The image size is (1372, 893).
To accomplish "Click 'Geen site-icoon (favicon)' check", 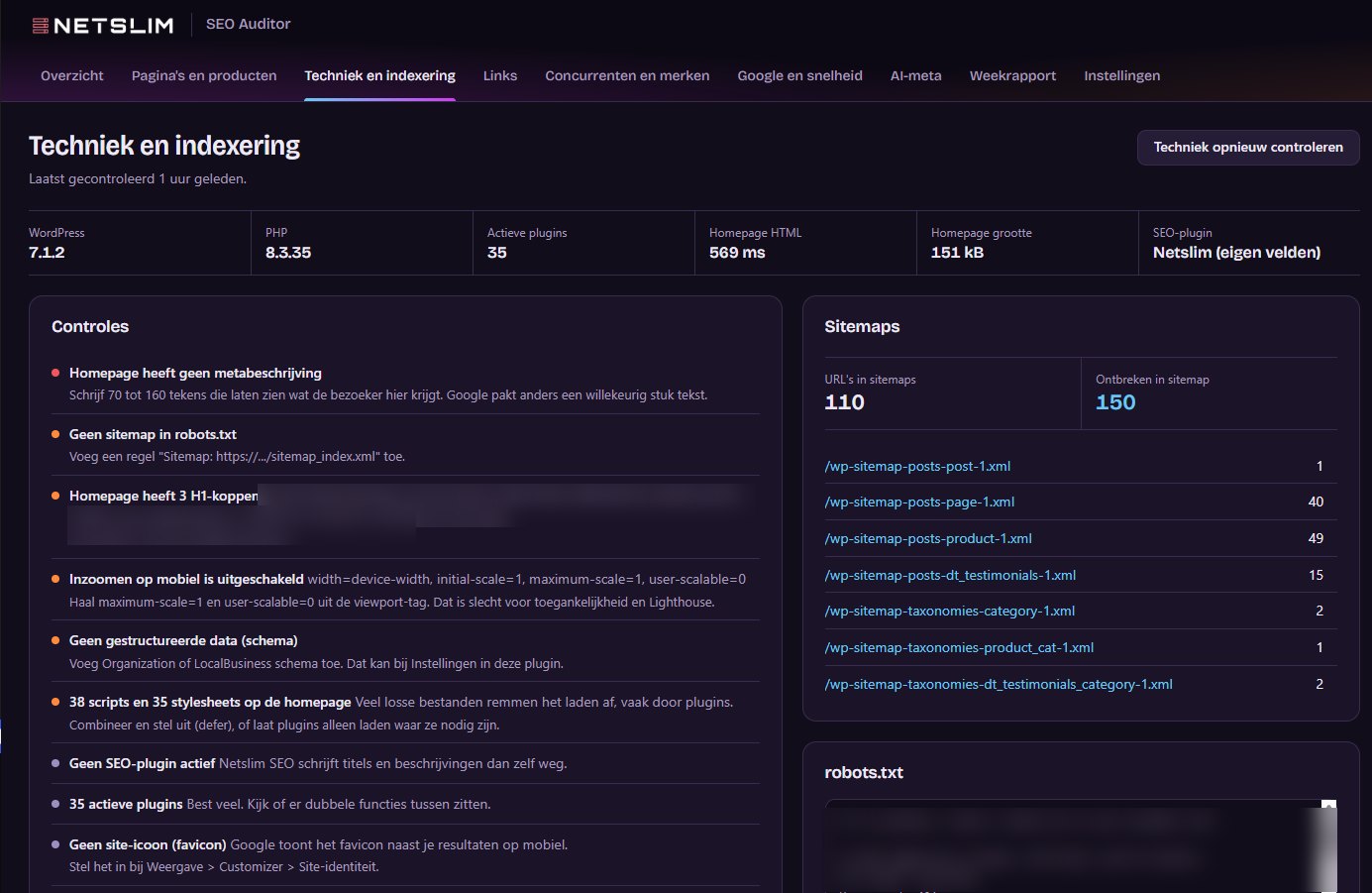I will point(148,844).
